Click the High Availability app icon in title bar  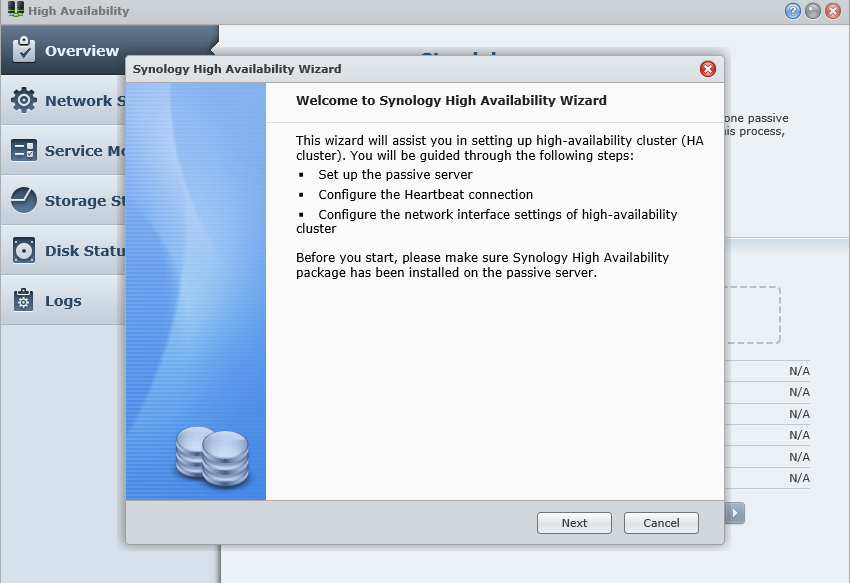16,9
